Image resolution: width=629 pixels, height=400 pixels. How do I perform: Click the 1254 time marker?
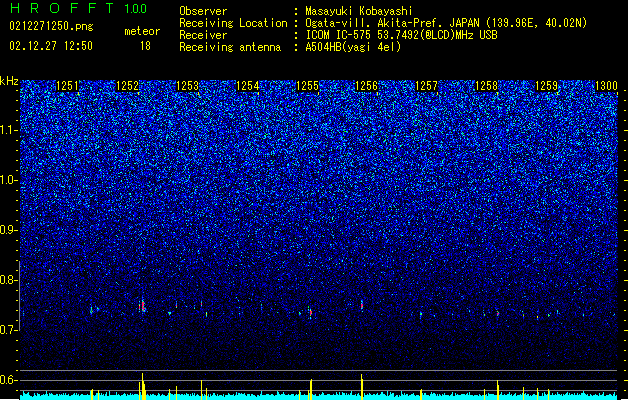click(248, 86)
